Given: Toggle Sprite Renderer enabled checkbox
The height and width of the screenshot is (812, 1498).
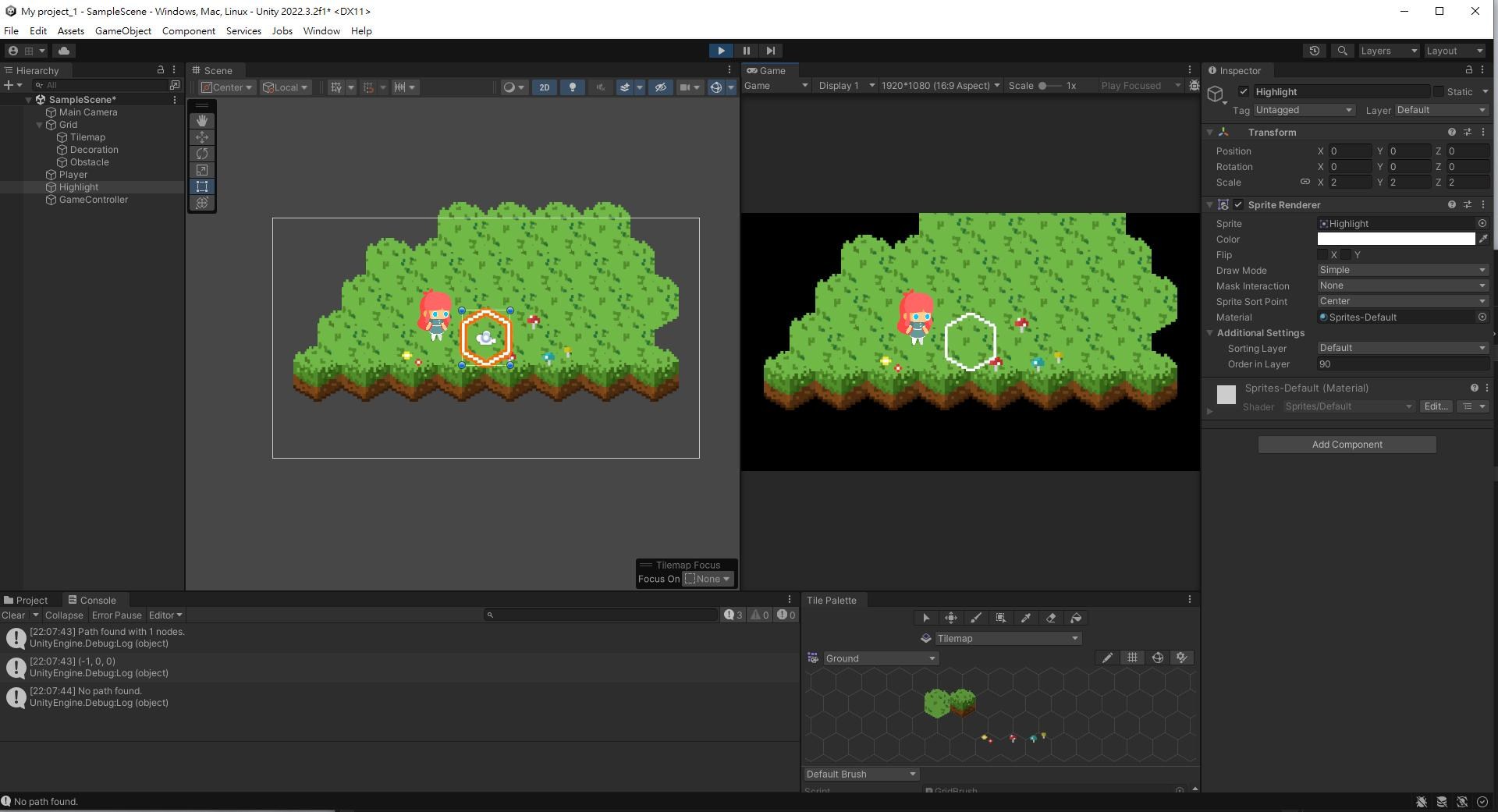Looking at the screenshot, I should [1238, 205].
